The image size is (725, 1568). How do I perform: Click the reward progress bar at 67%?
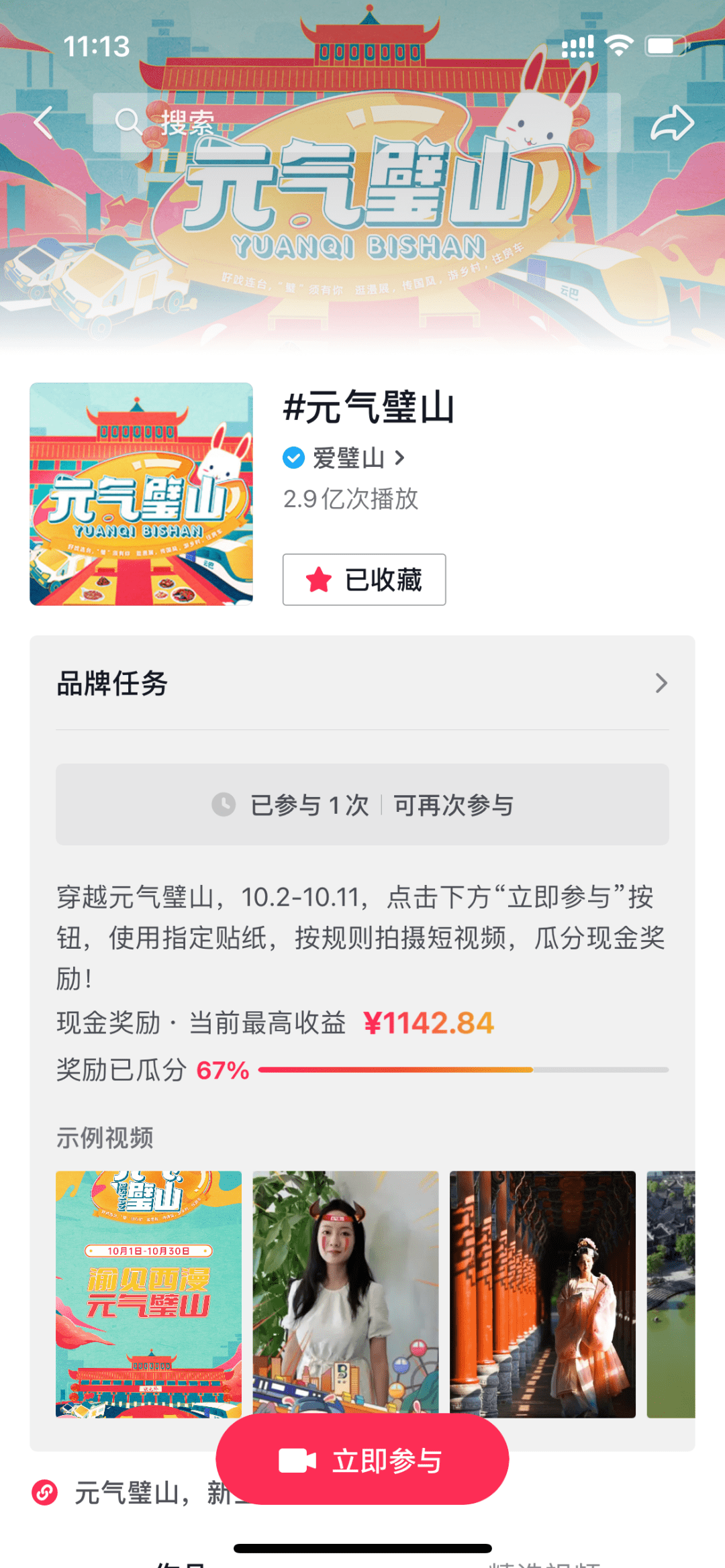pos(463,1070)
